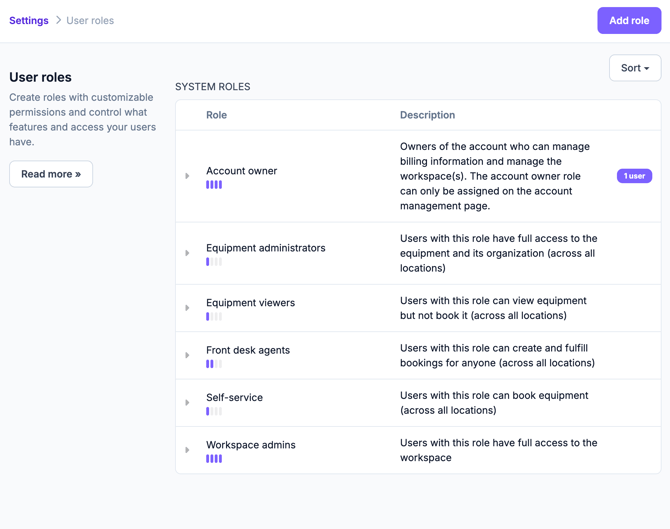The image size is (670, 529).
Task: Expand the Equipment administrators role row
Action: coord(187,254)
